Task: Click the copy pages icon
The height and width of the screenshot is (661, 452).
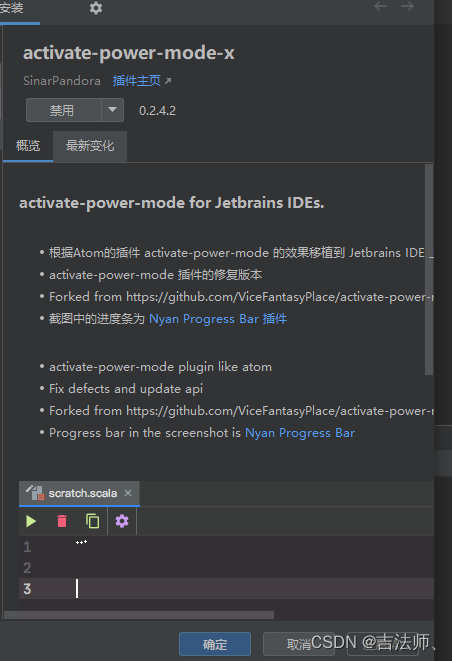Action: click(92, 521)
